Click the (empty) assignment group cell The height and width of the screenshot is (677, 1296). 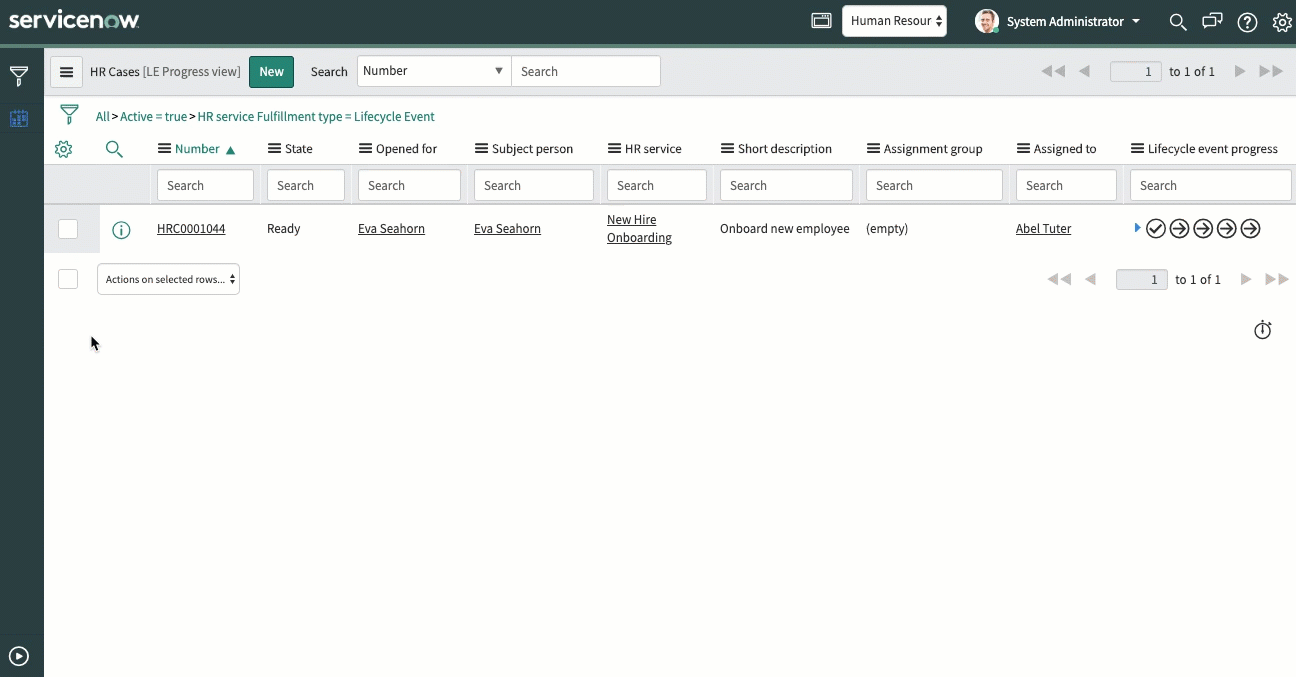(887, 229)
